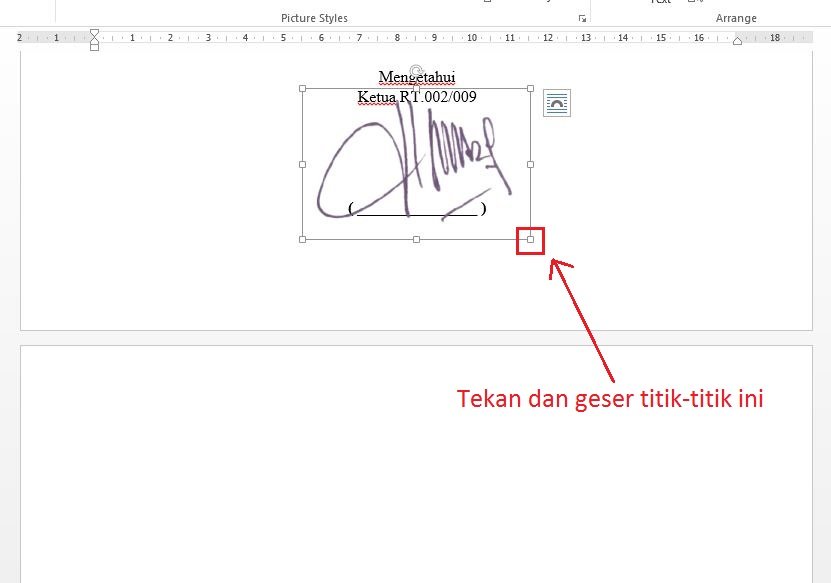Viewport: 831px width, 583px height.
Task: Click the rotation handle above the picture
Action: point(416,71)
